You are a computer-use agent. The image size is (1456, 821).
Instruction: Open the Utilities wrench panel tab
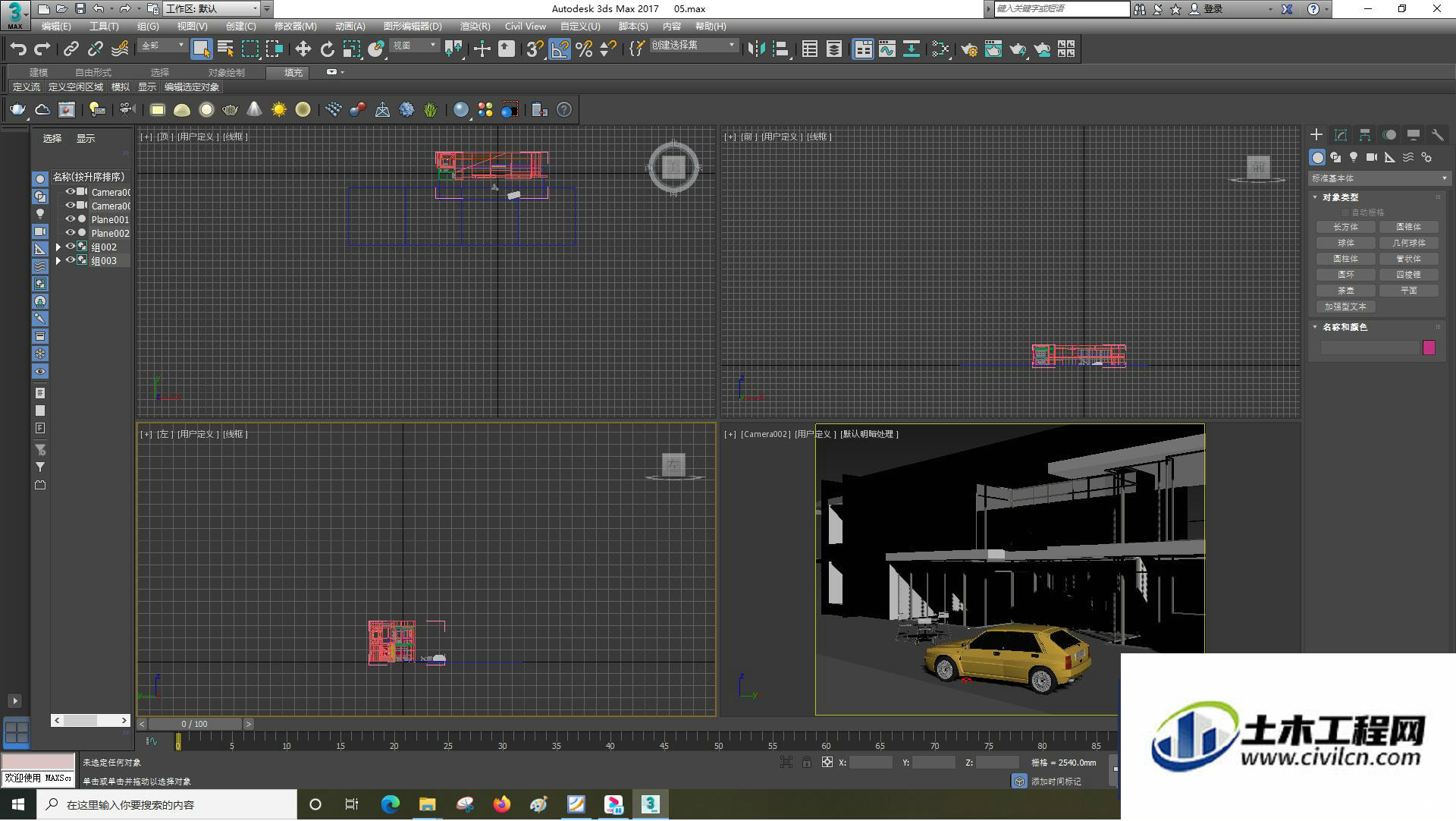(x=1437, y=135)
